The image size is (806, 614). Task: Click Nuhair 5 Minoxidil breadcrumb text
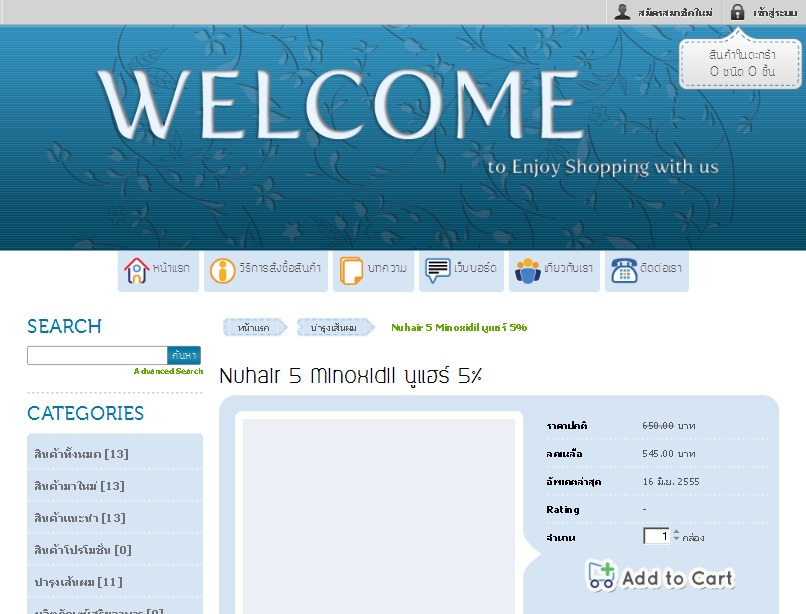coord(459,328)
